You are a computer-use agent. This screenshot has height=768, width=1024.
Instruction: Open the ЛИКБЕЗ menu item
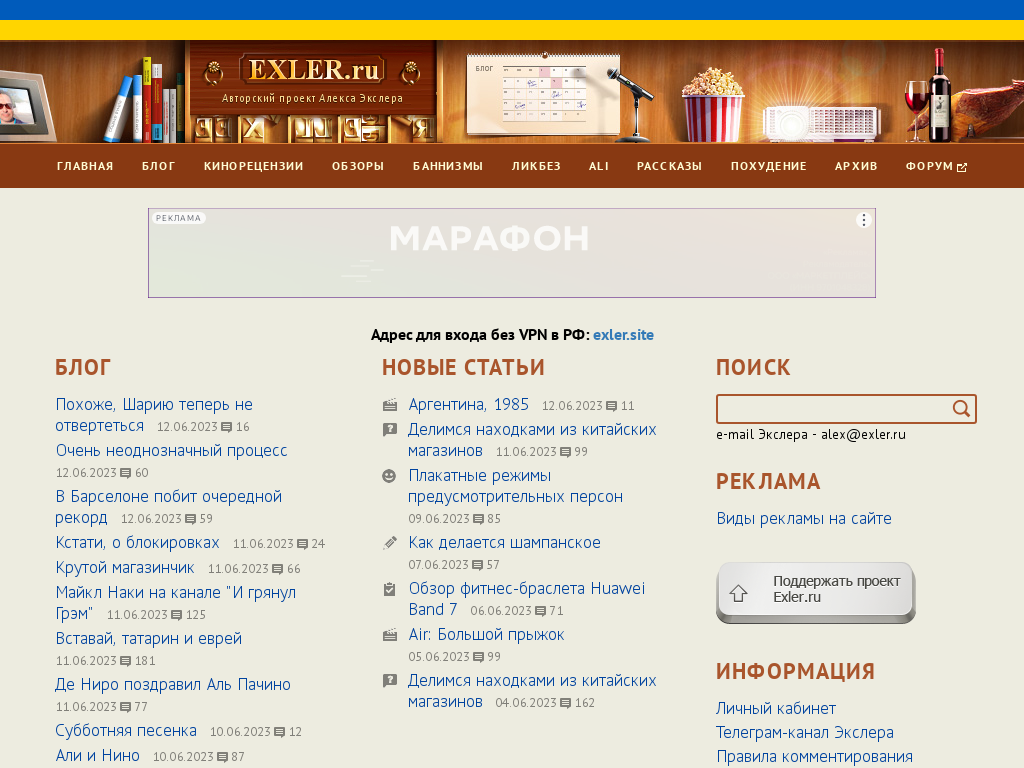(x=536, y=167)
